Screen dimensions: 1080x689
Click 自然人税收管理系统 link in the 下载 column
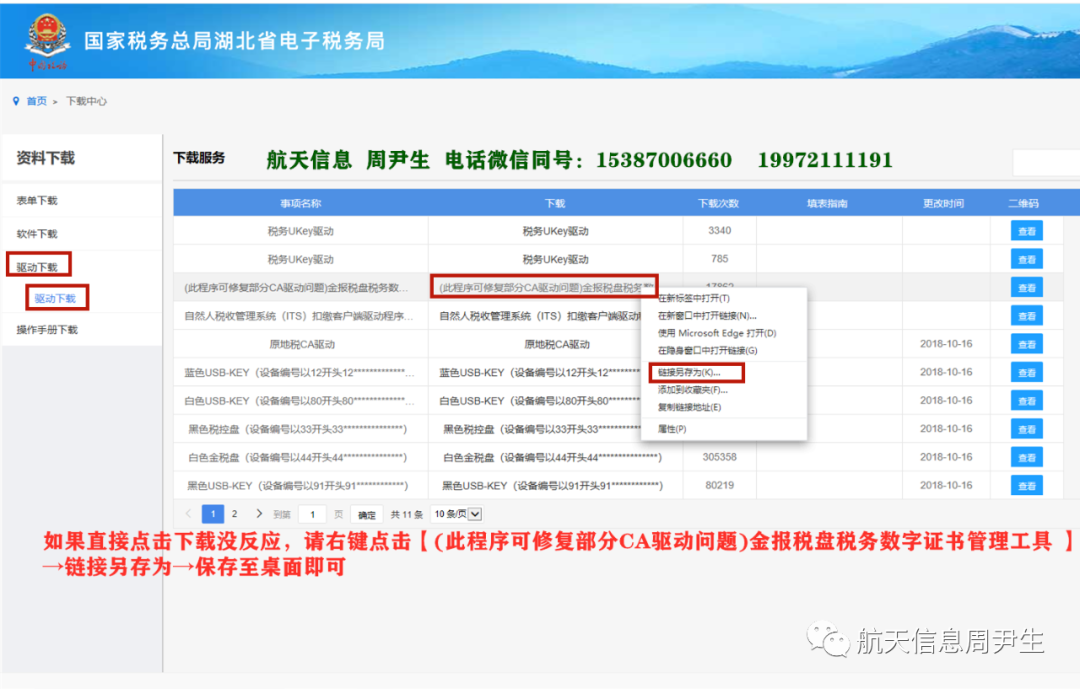click(541, 316)
